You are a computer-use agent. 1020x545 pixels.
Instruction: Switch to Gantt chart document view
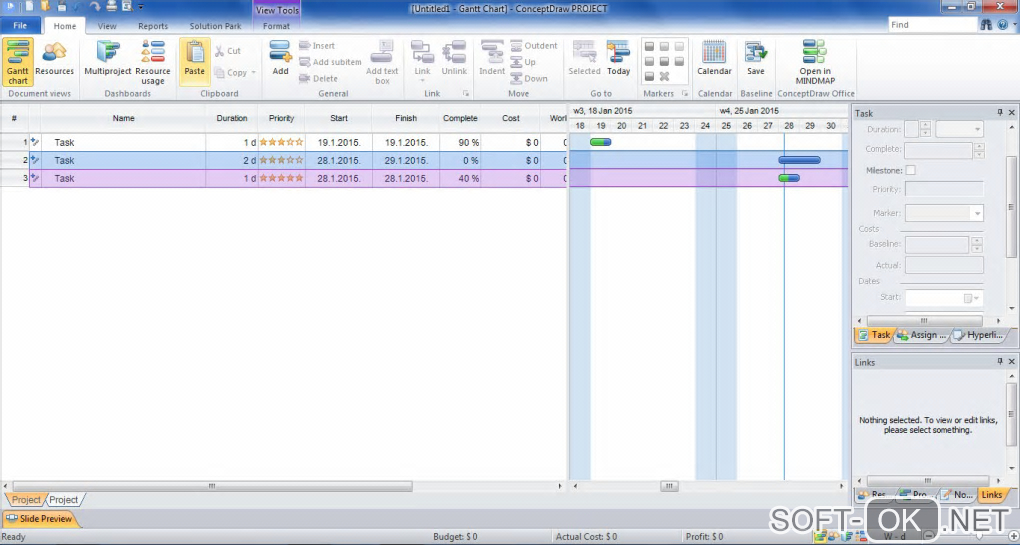click(x=18, y=62)
